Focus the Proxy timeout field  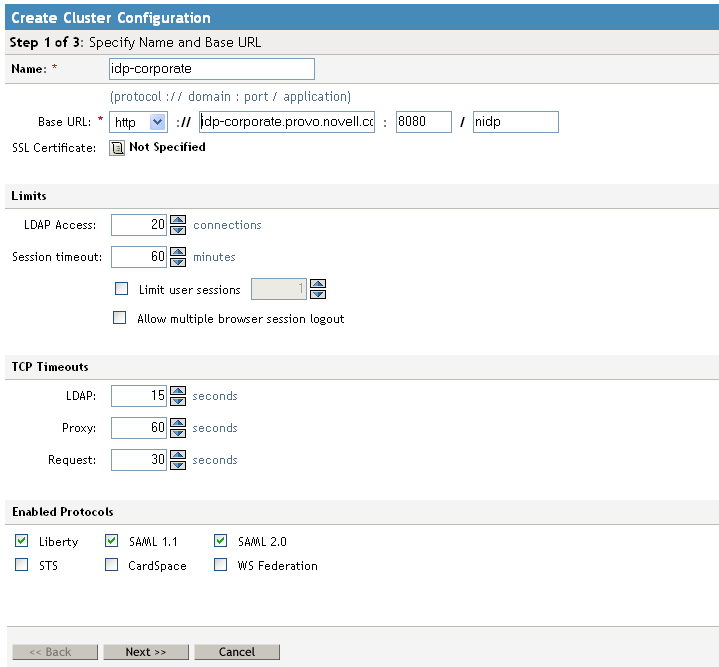pyautogui.click(x=139, y=428)
